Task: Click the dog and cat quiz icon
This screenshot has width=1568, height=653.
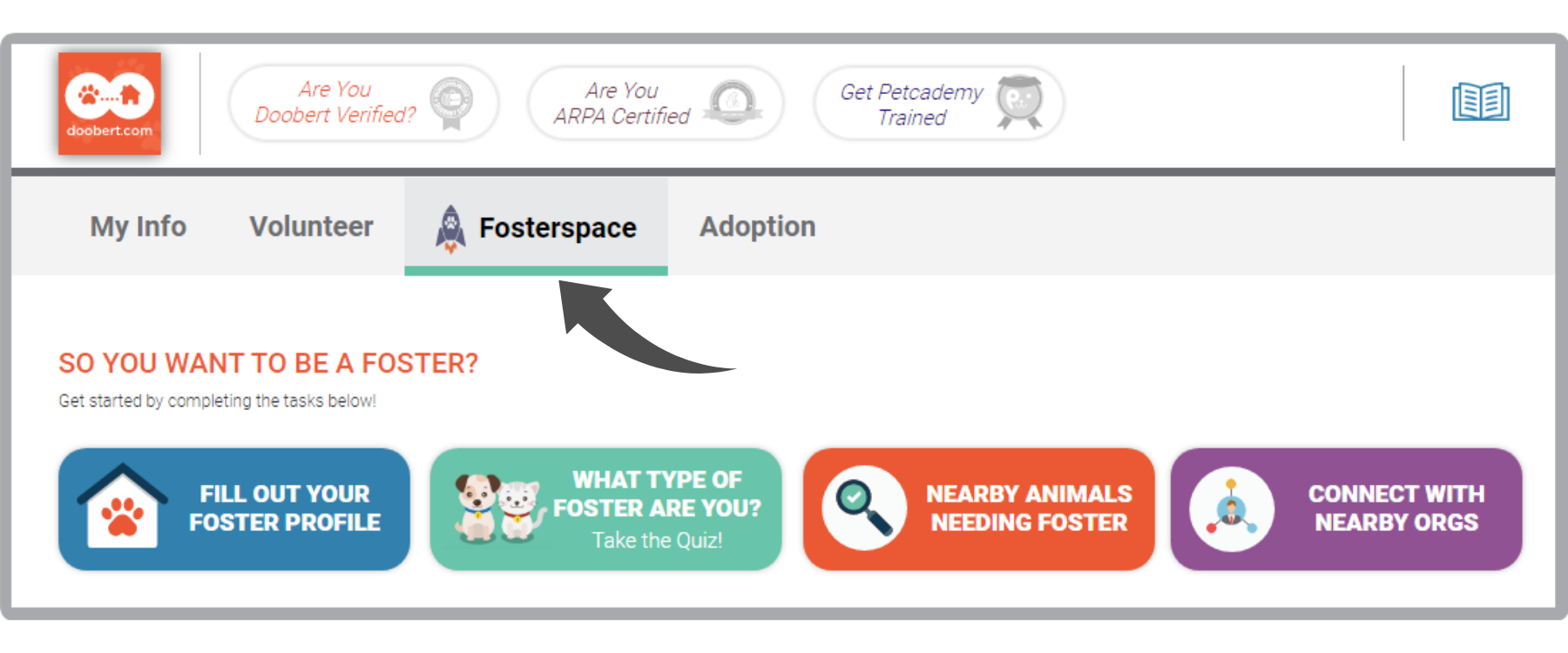Action: pyautogui.click(x=498, y=508)
